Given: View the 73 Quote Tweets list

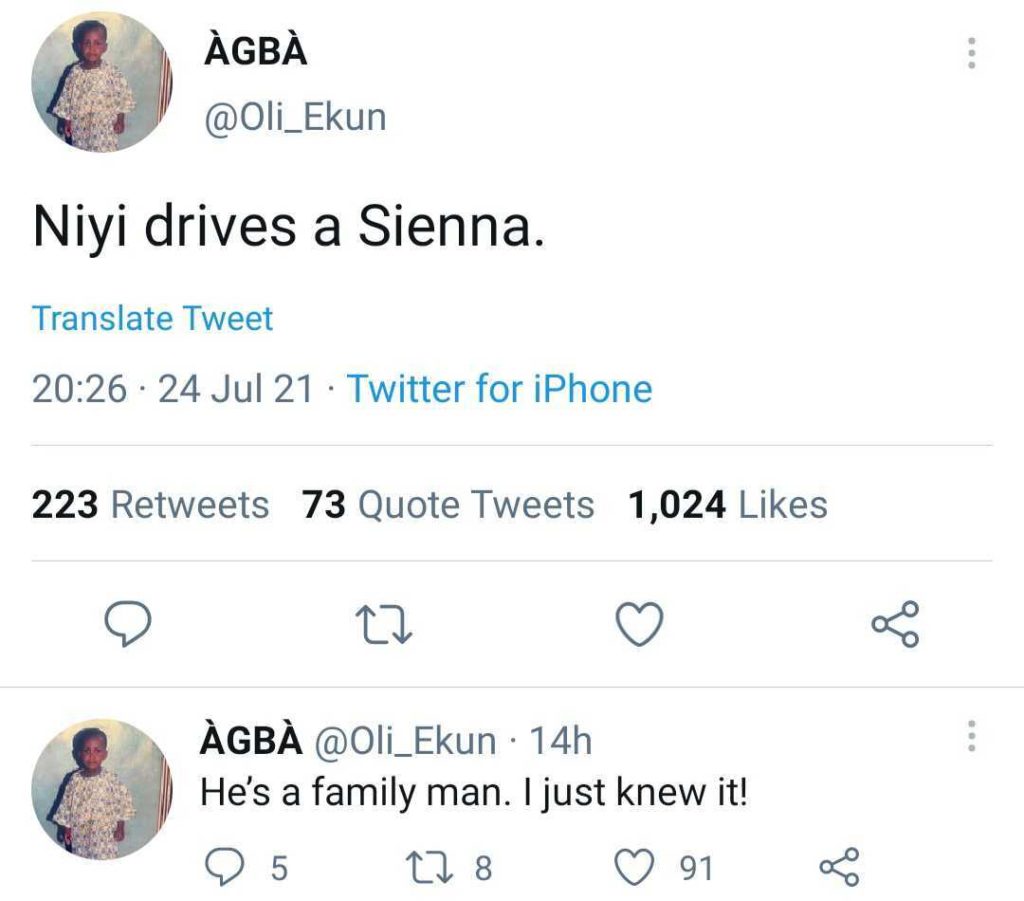Looking at the screenshot, I should [x=448, y=505].
